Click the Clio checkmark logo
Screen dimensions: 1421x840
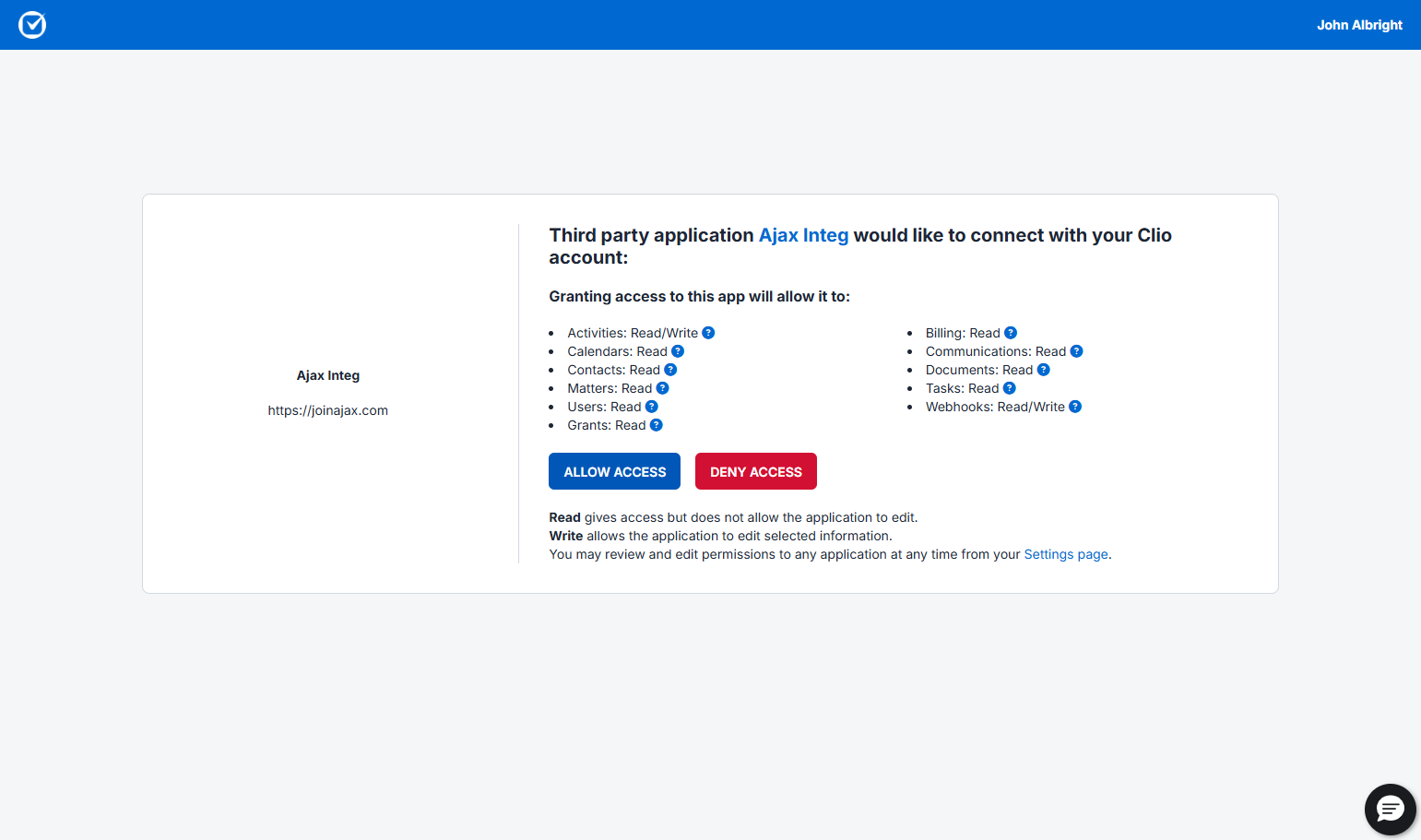click(32, 25)
